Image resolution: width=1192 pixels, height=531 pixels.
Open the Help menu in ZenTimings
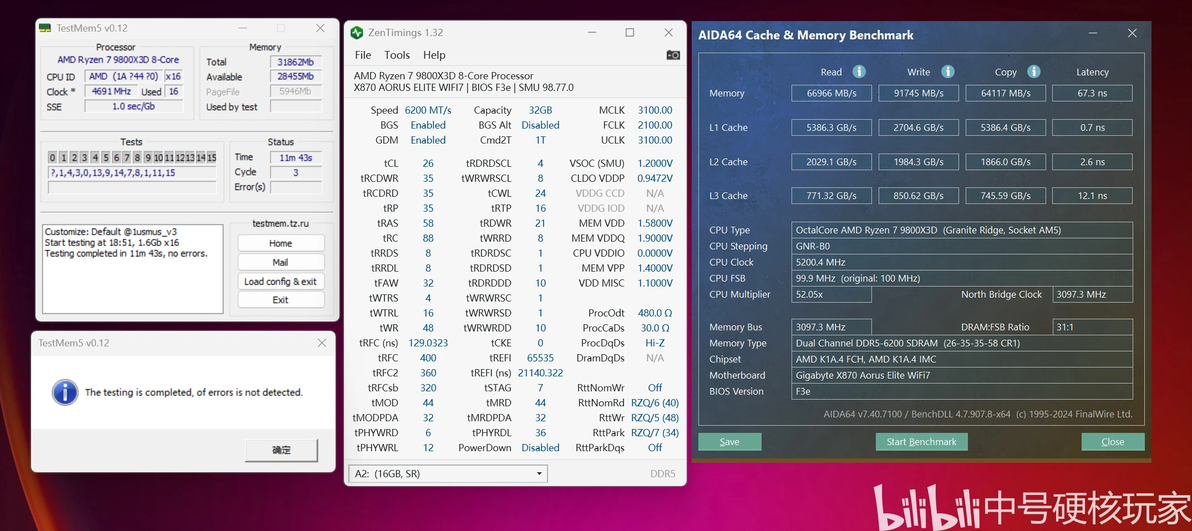tap(434, 55)
